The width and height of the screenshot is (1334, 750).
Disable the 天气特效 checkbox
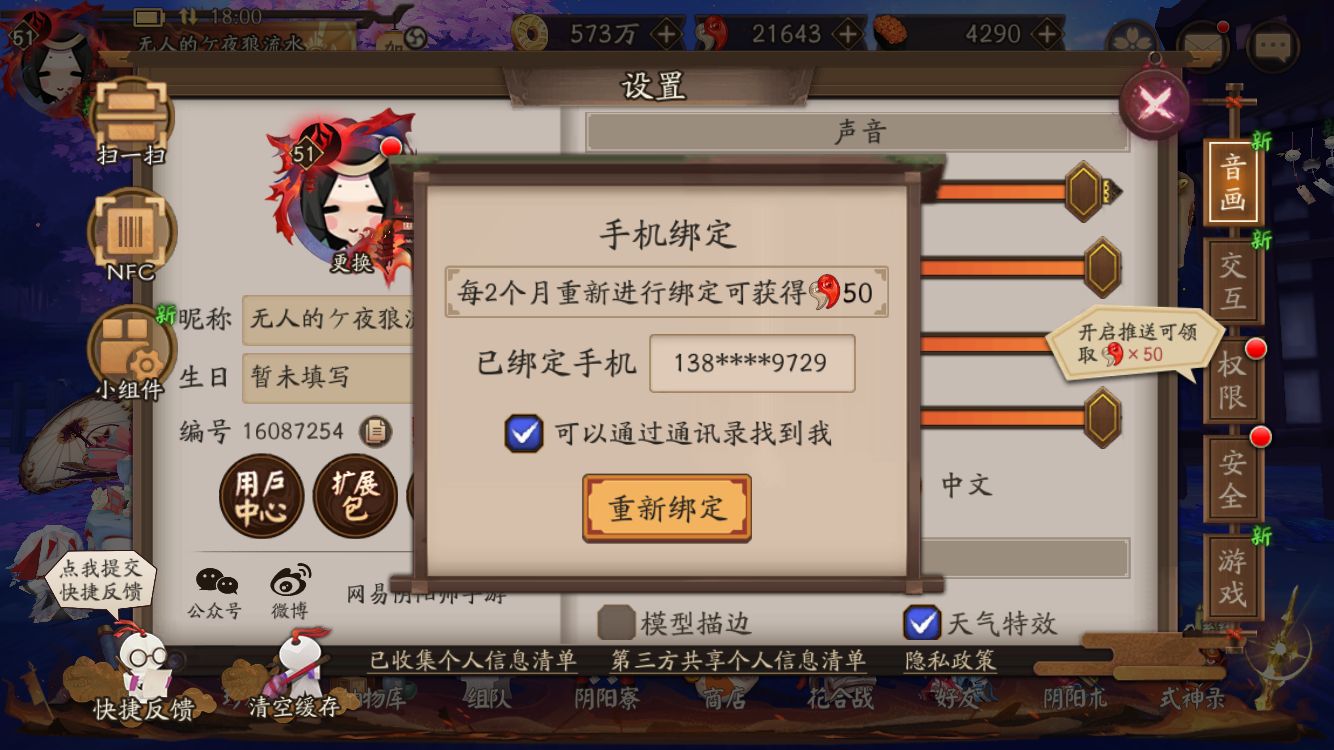[x=922, y=623]
